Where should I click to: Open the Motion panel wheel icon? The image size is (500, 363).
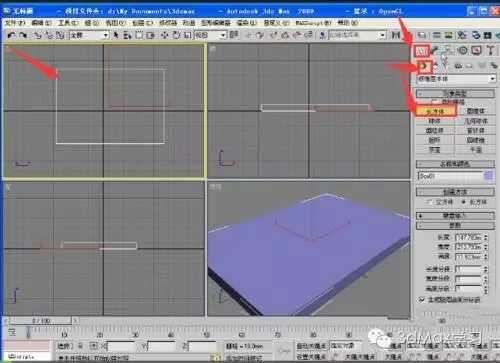(x=463, y=50)
